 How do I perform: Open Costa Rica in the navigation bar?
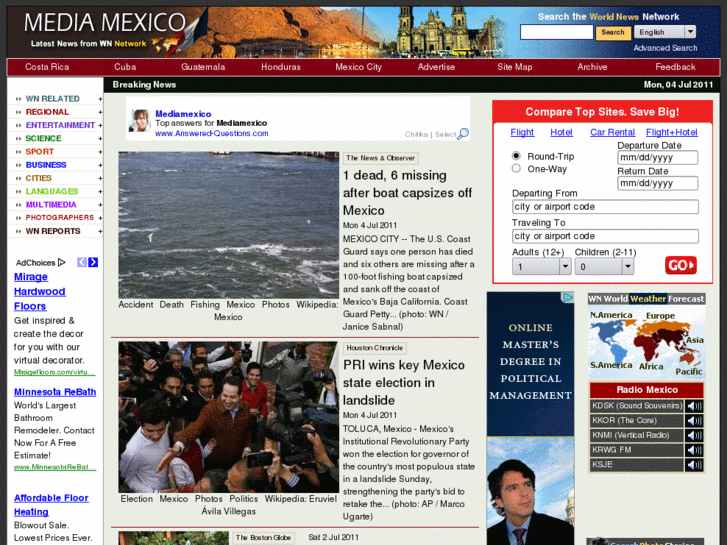tap(47, 67)
